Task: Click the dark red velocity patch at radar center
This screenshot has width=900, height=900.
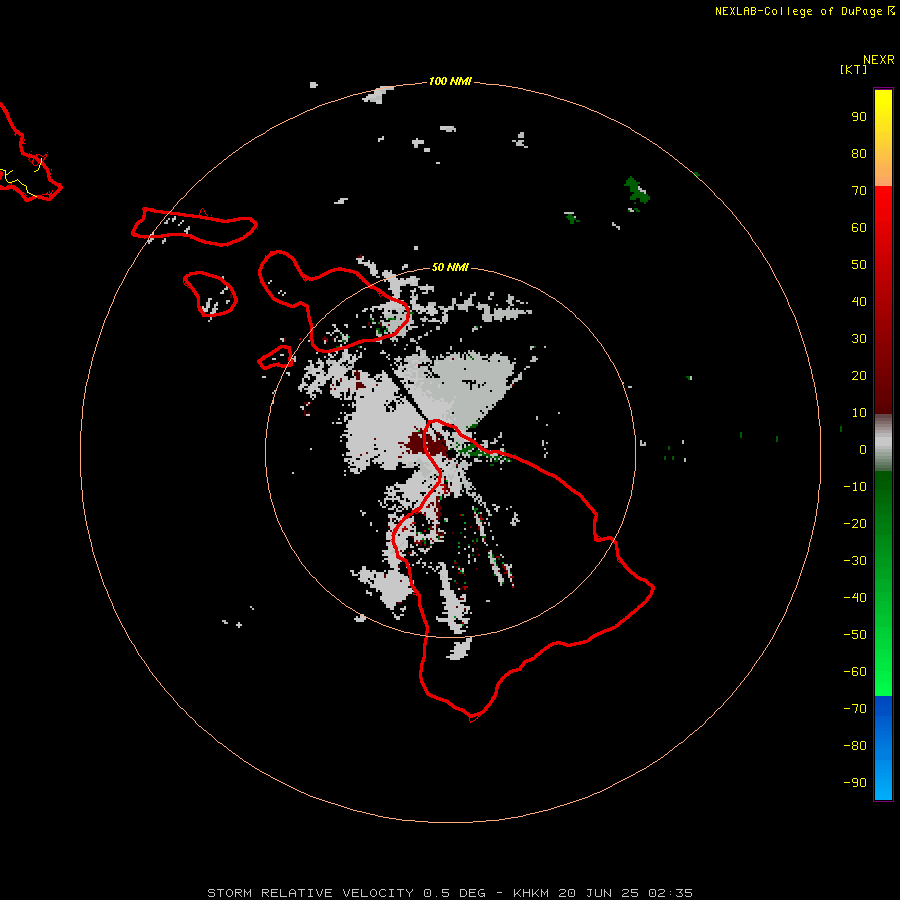Action: (x=427, y=444)
